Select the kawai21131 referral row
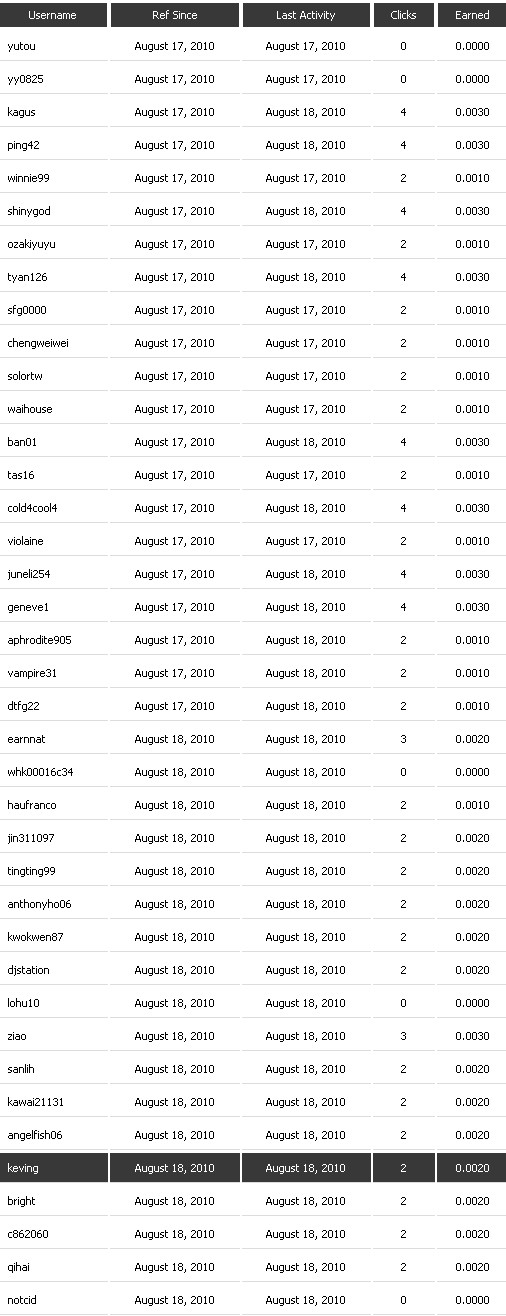The image size is (506, 1316). [253, 1102]
